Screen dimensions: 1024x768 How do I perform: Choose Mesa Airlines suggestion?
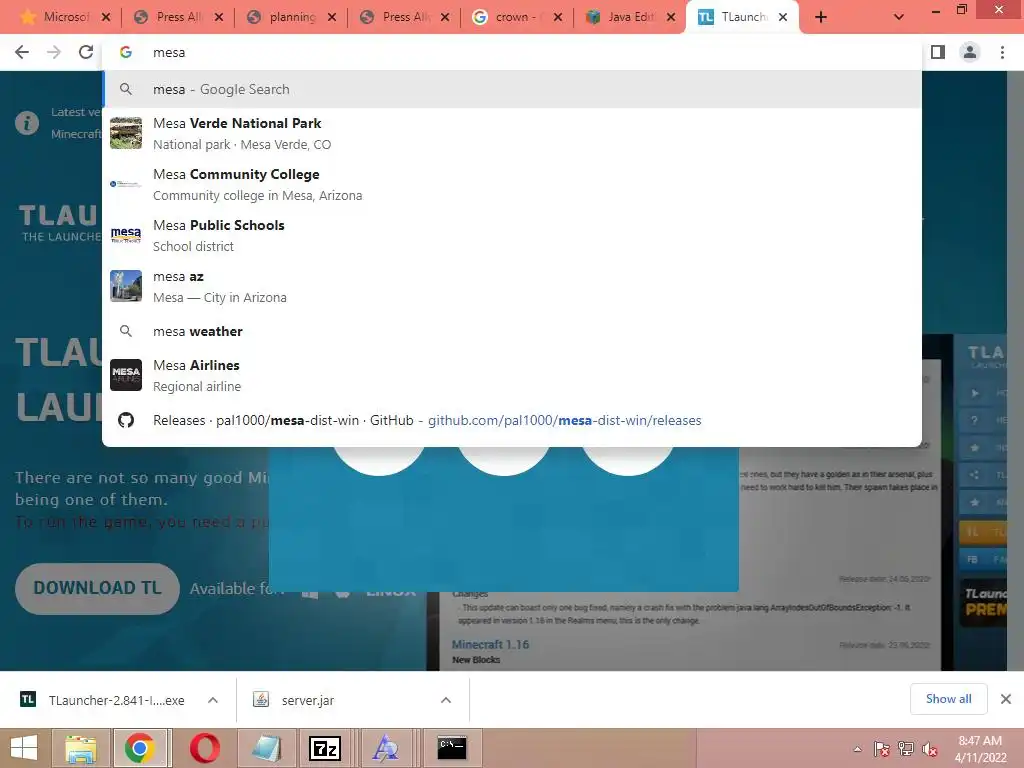pos(512,375)
